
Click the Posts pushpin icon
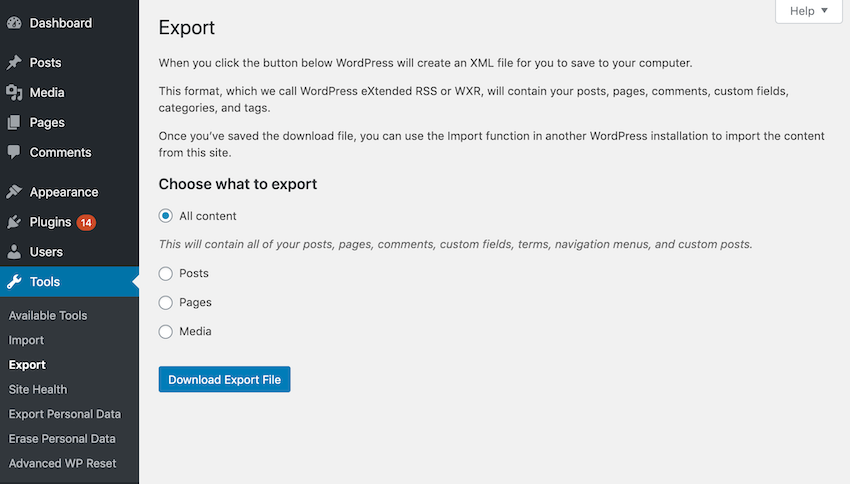coord(14,62)
